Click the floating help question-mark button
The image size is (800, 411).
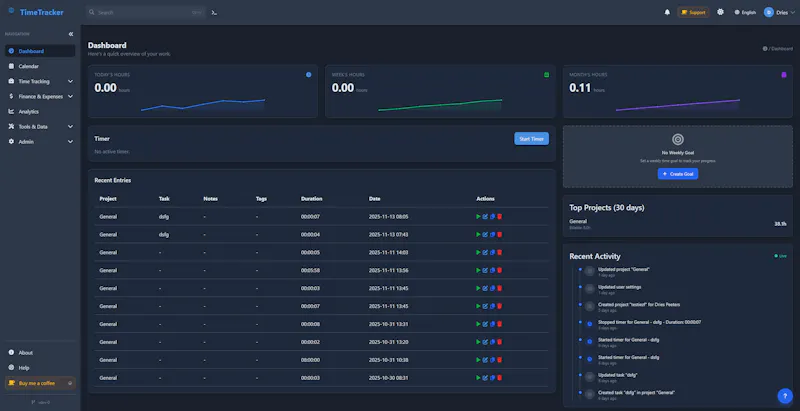[785, 396]
